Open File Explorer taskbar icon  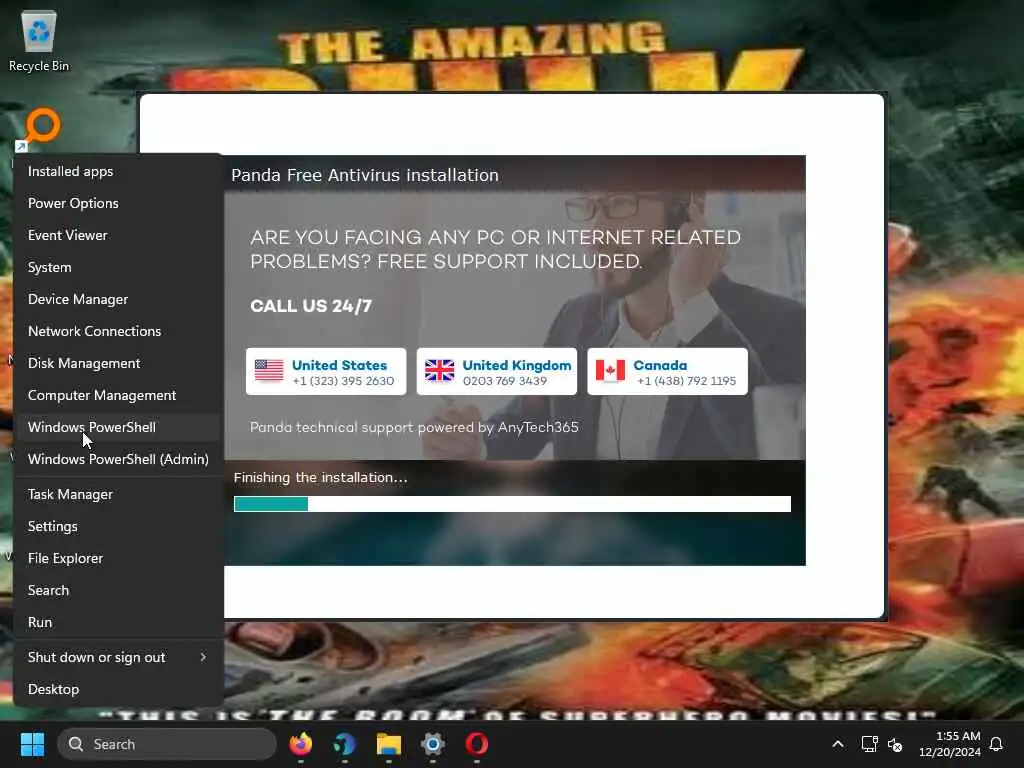pyautogui.click(x=389, y=744)
